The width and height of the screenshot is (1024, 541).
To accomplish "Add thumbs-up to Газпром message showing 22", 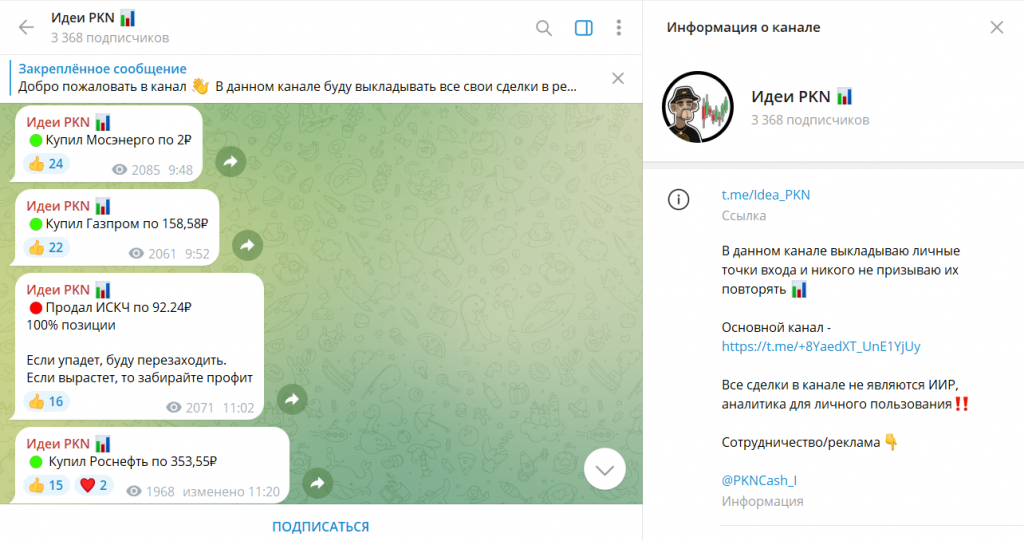I will click(46, 247).
